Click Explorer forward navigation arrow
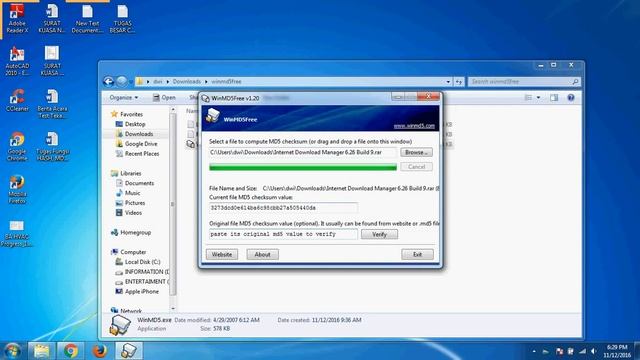This screenshot has height=360, width=640. coord(122,82)
